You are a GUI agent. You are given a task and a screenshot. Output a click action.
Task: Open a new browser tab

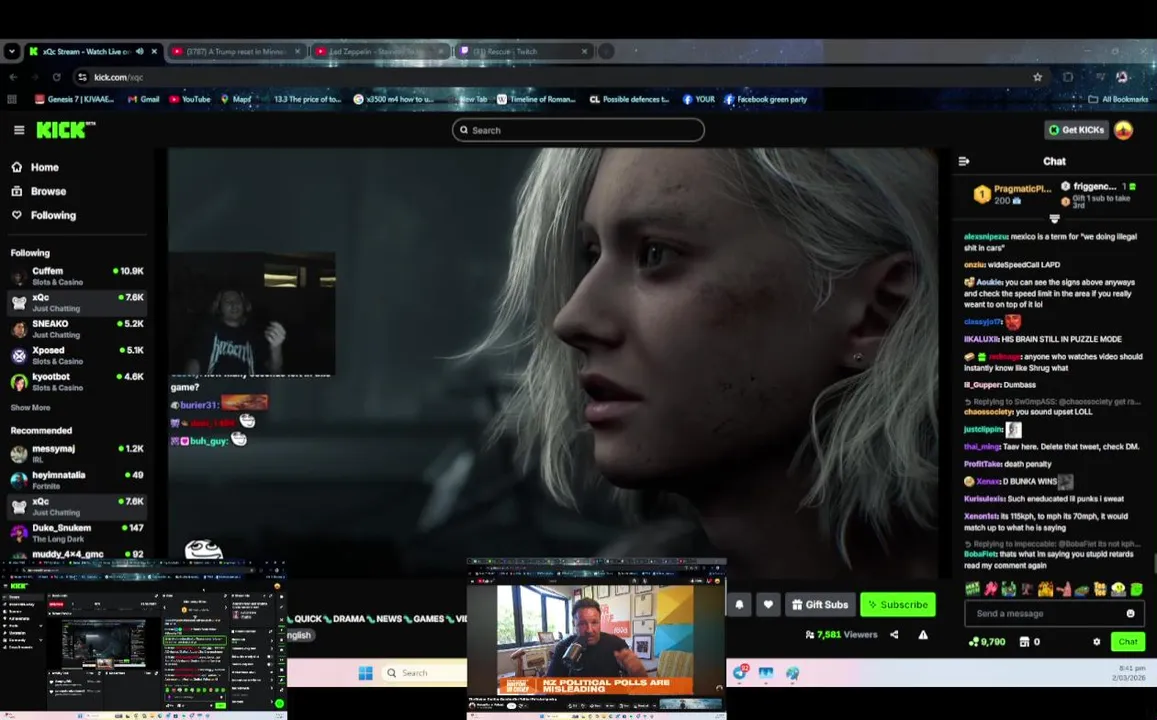tap(606, 52)
